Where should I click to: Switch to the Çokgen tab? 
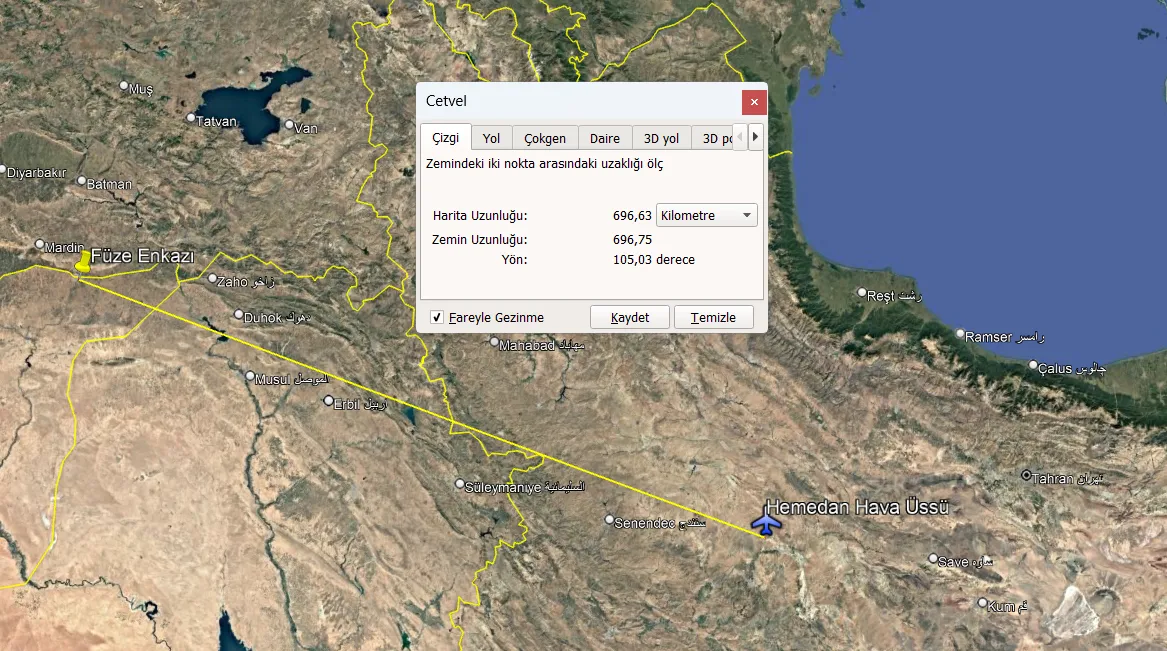click(545, 138)
